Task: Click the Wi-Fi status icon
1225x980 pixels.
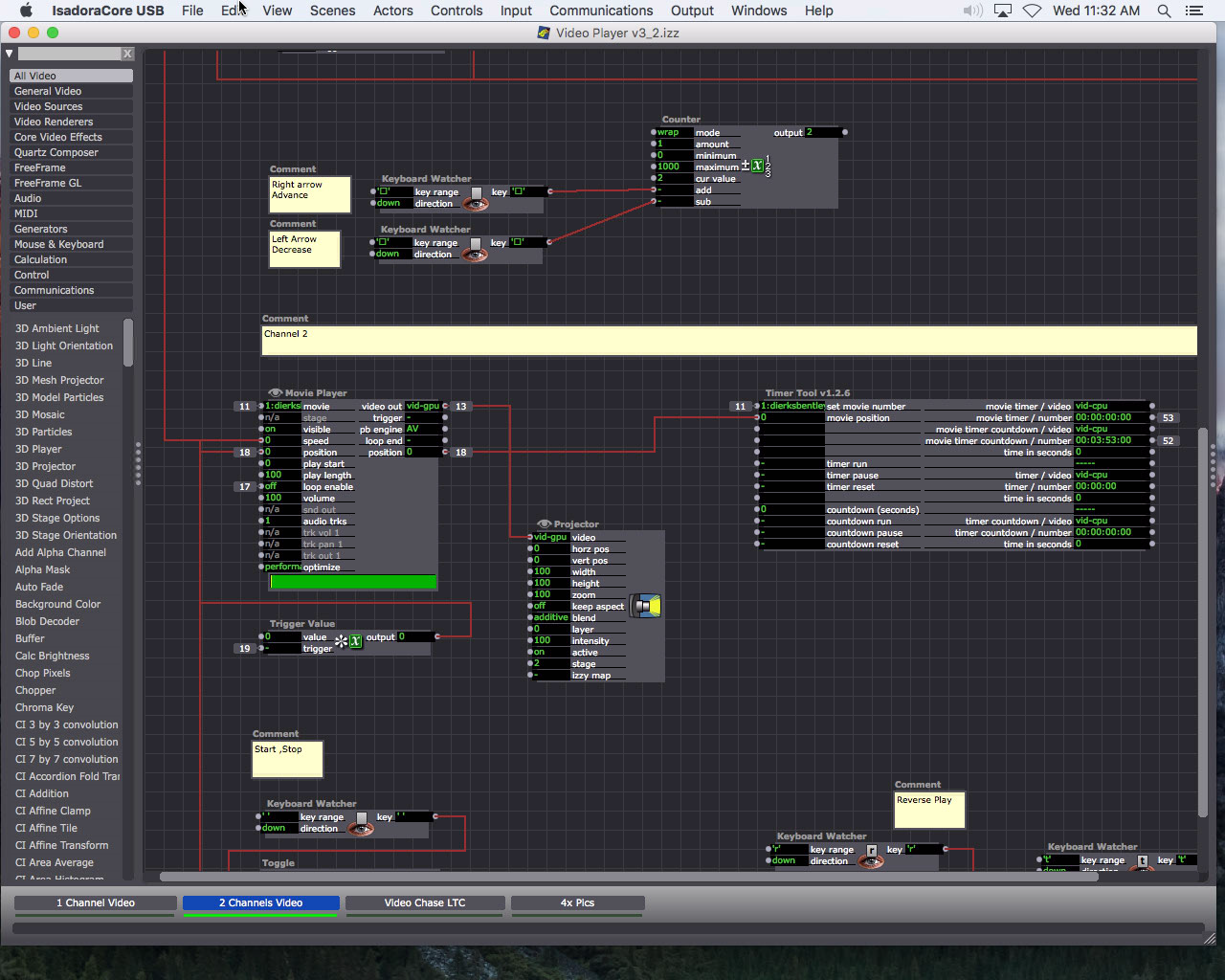Action: point(1033,11)
